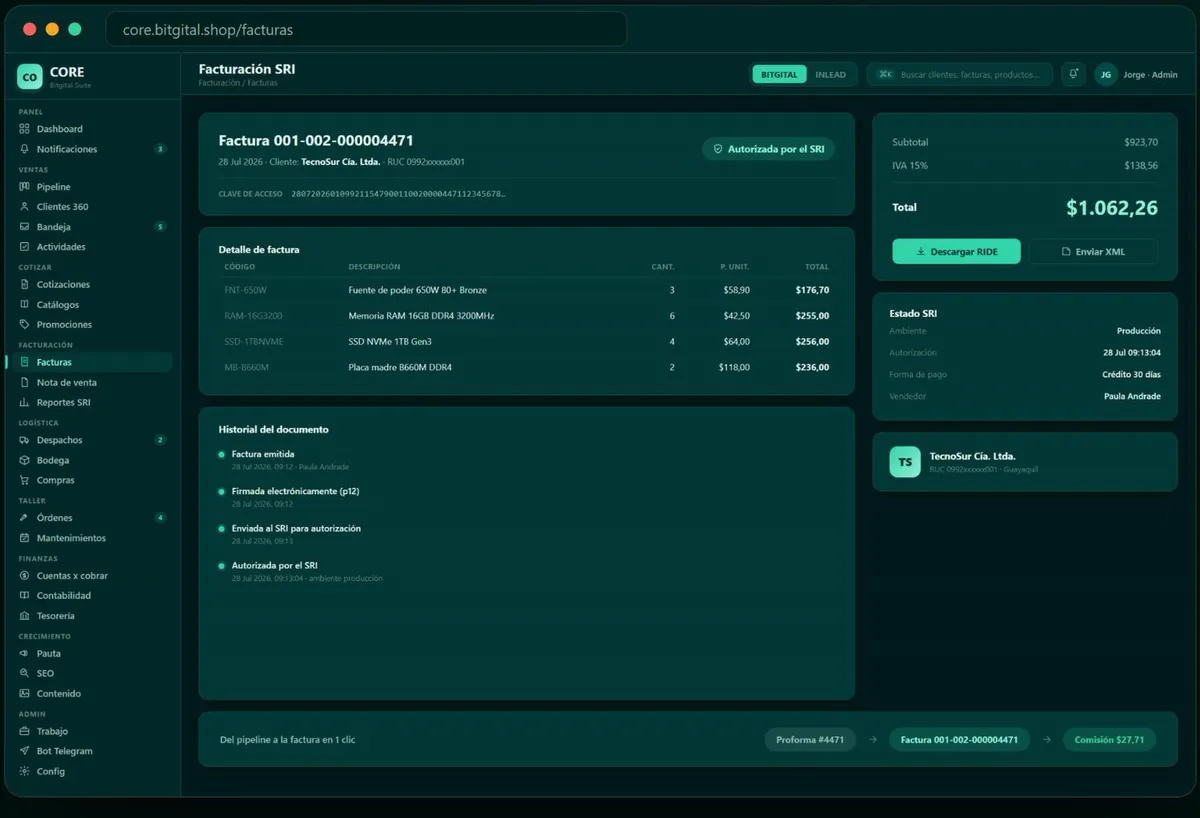Open Órdenes wrench icon

[25, 518]
